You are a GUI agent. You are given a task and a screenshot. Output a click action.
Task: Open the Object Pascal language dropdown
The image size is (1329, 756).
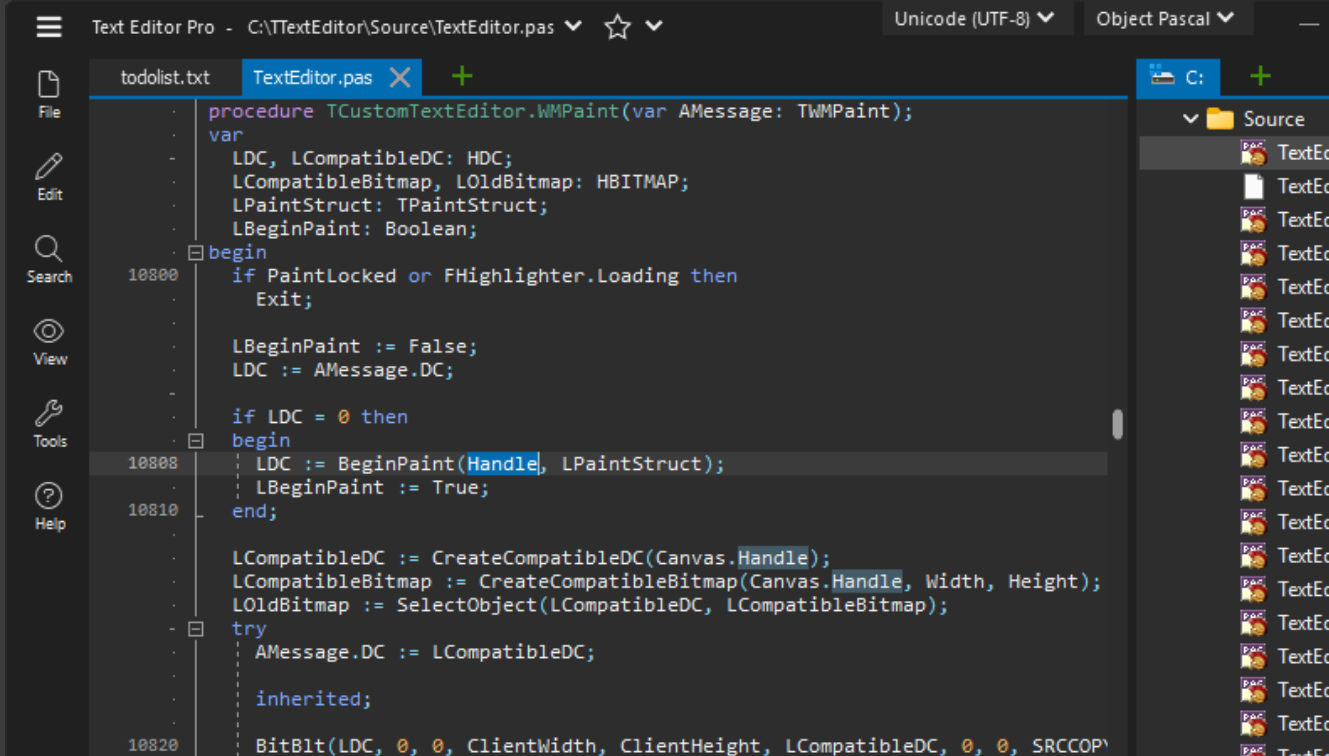[x=1167, y=17]
